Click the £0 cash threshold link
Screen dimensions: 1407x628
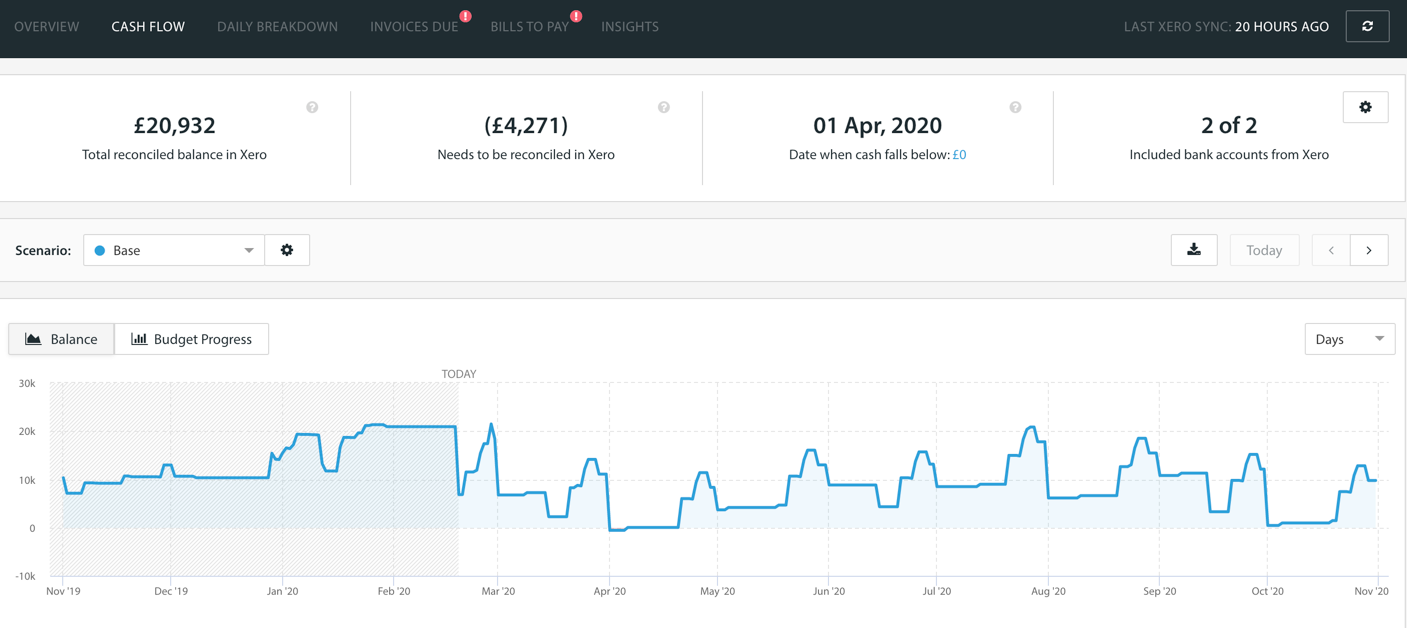coord(959,155)
